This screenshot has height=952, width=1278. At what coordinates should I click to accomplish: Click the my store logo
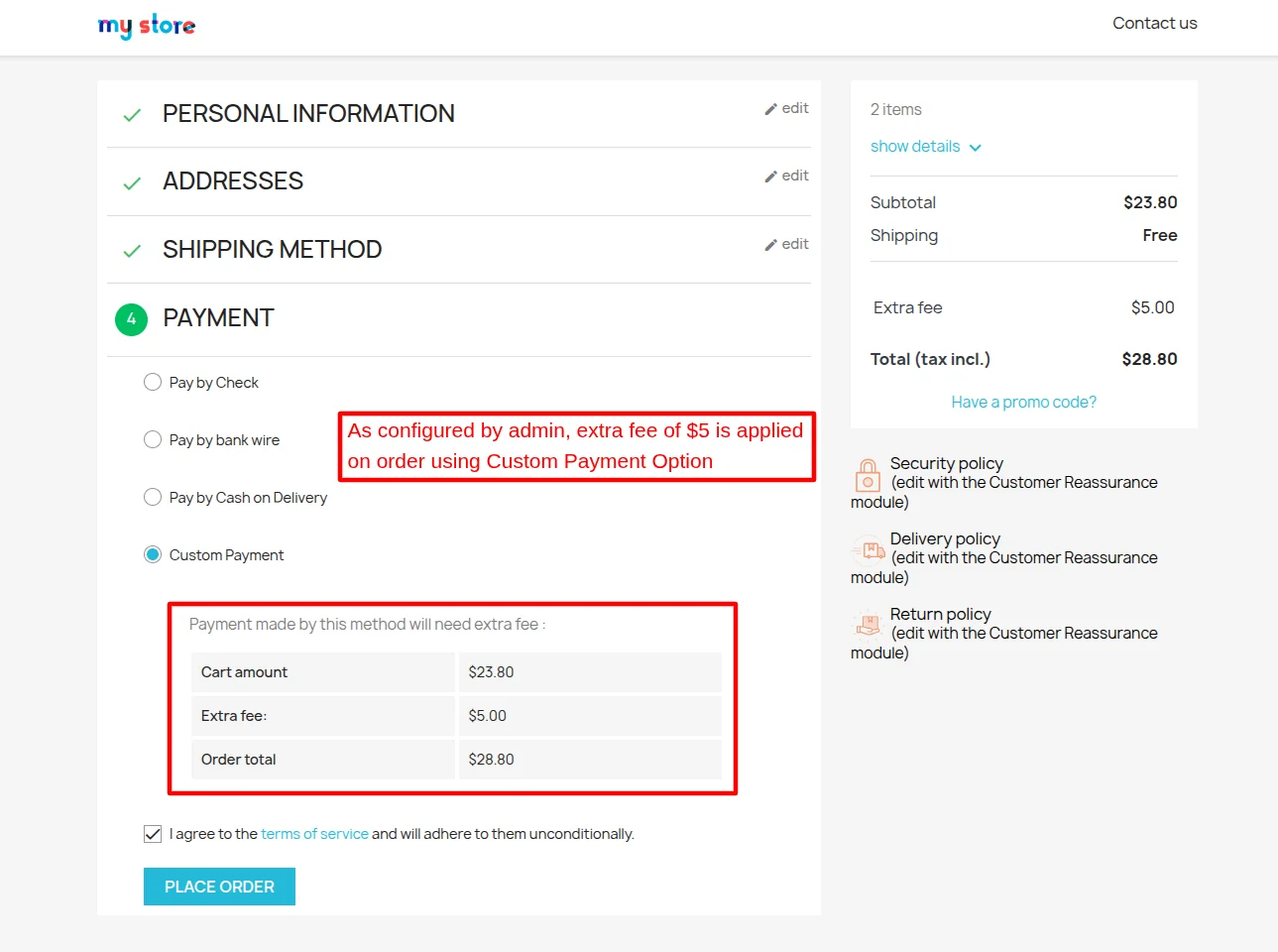147,26
